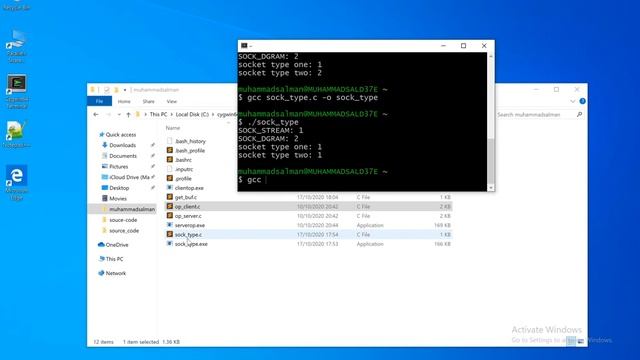Minimize the Cygwin terminal window
640x360 pixels.
click(443, 46)
